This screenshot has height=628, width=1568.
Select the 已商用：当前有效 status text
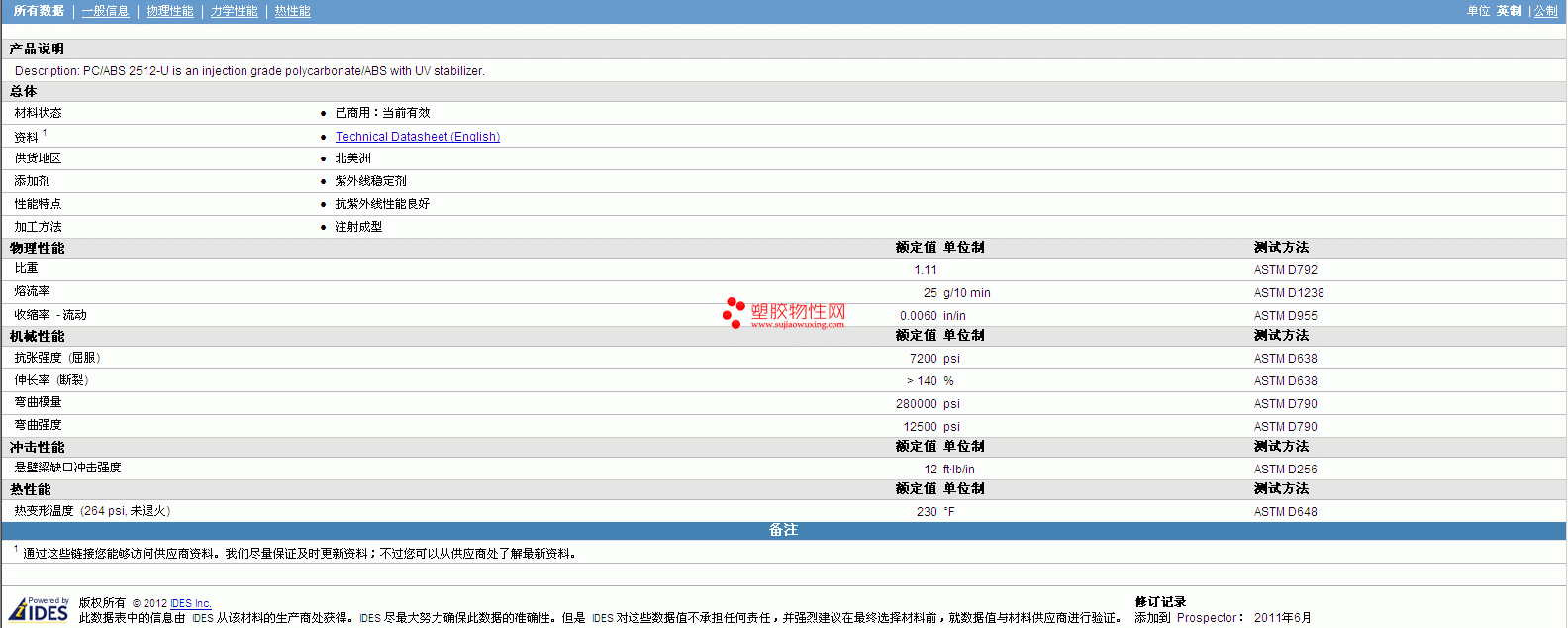pos(382,113)
